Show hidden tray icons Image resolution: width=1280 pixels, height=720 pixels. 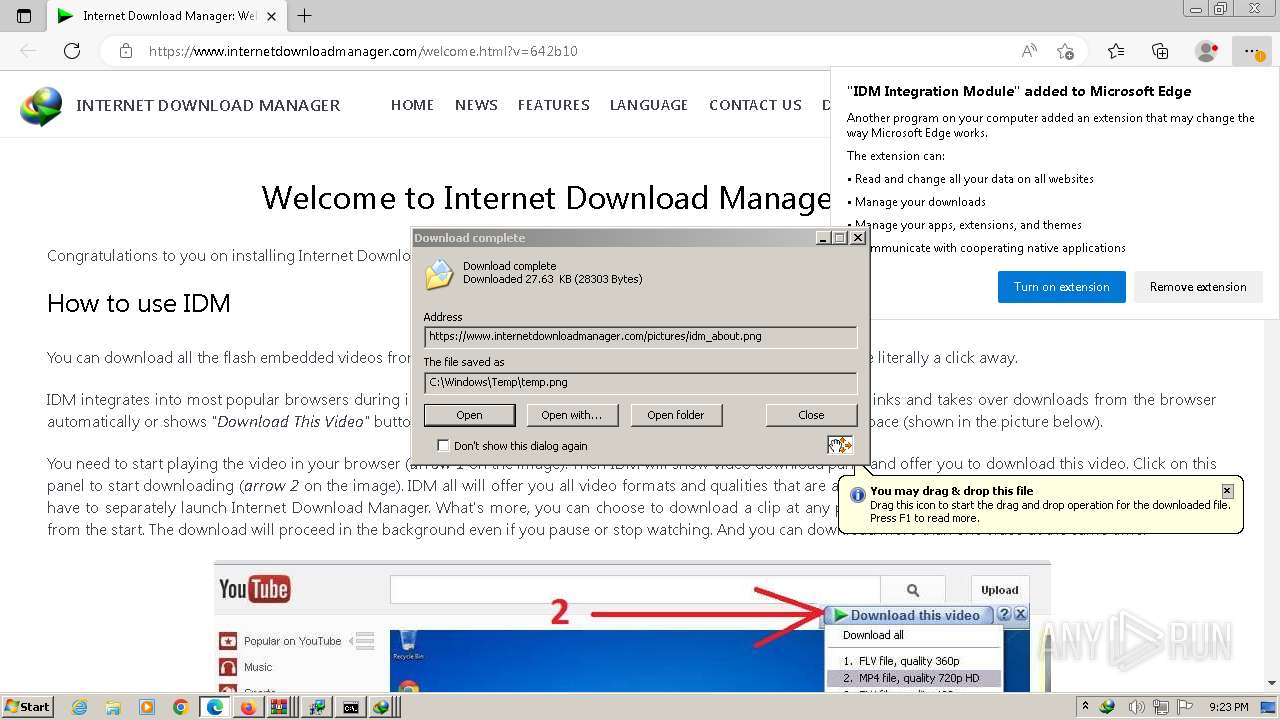(1085, 707)
